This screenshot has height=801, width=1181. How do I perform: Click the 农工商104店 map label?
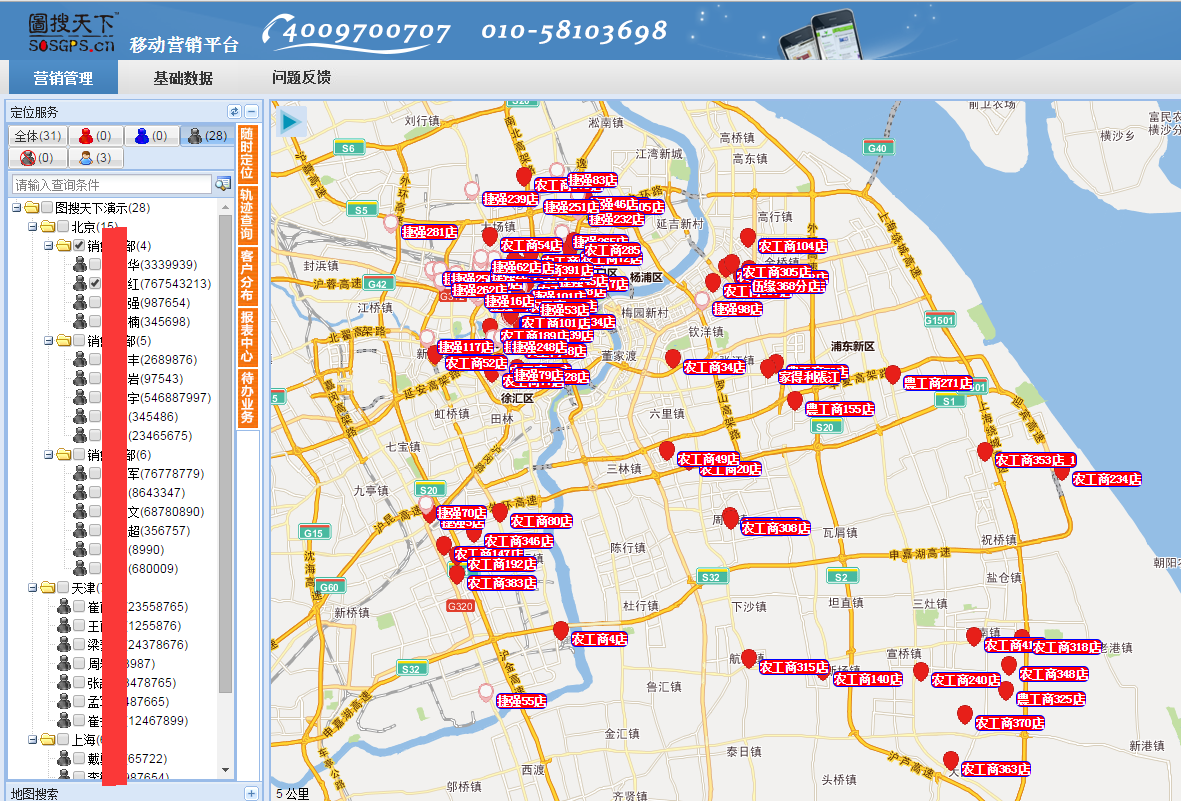tap(792, 246)
